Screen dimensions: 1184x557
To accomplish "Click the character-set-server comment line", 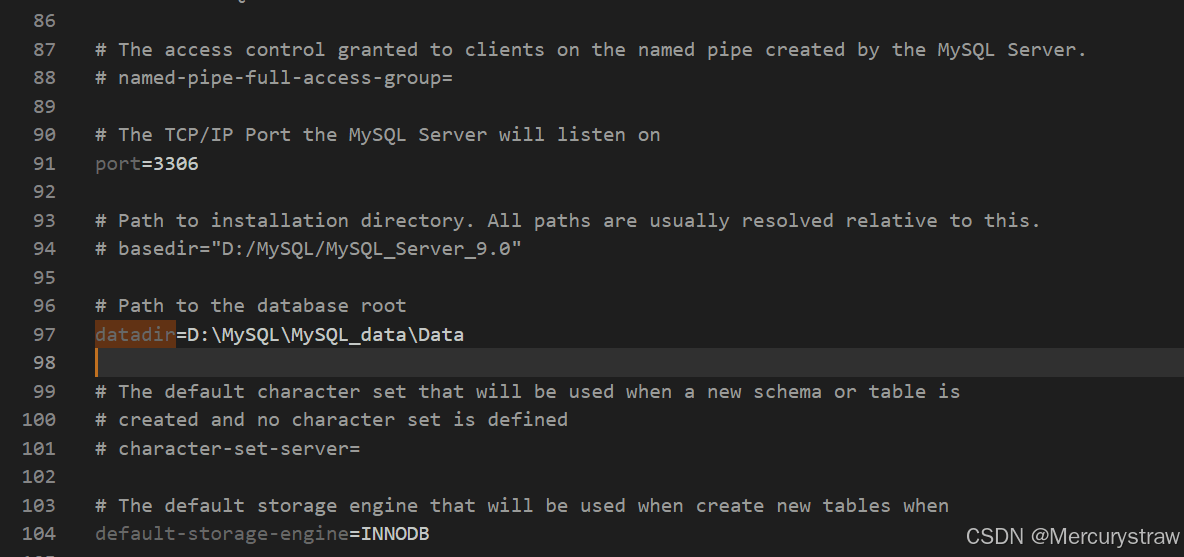I will coord(227,448).
